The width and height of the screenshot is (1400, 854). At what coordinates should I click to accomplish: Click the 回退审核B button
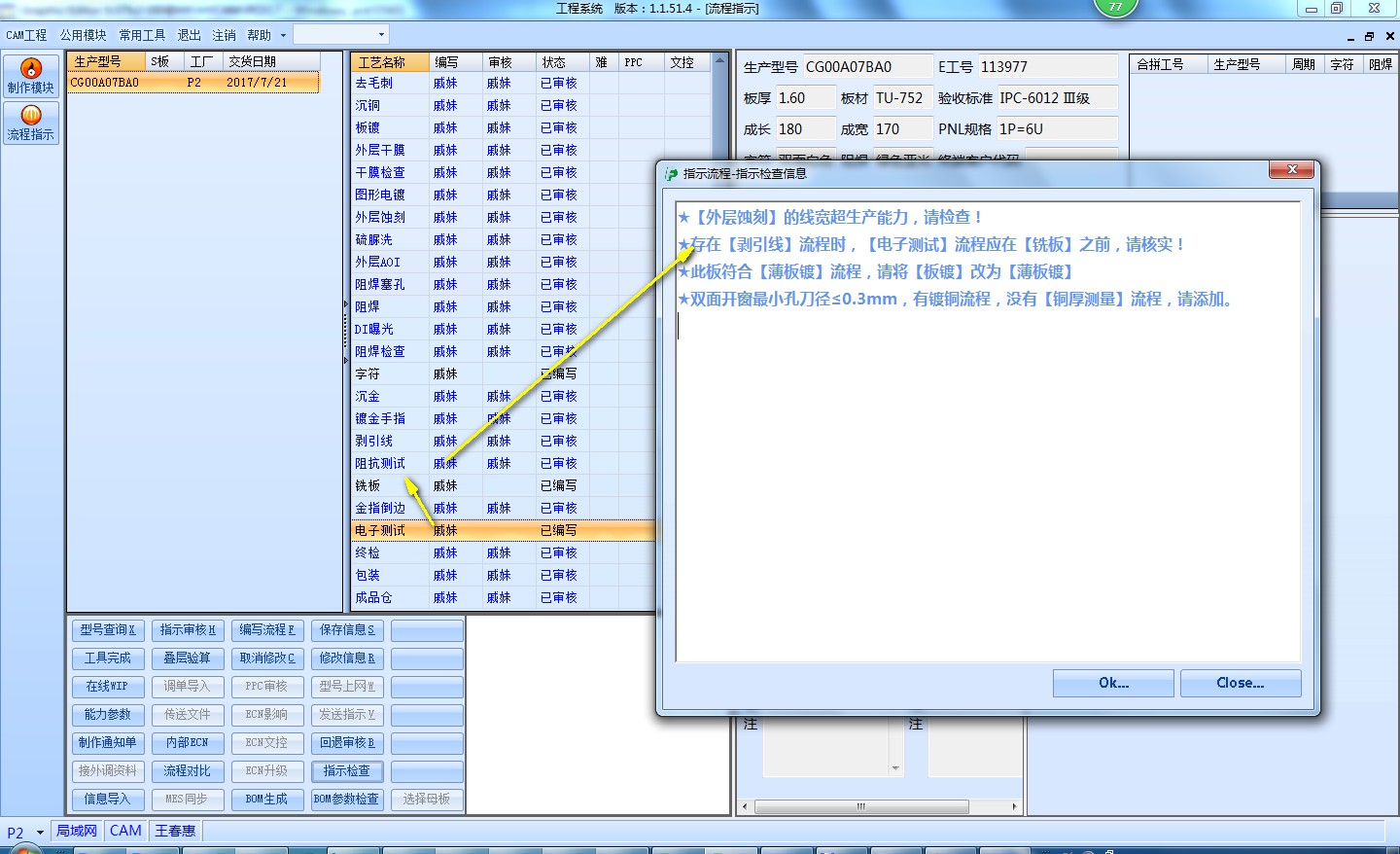tap(347, 743)
